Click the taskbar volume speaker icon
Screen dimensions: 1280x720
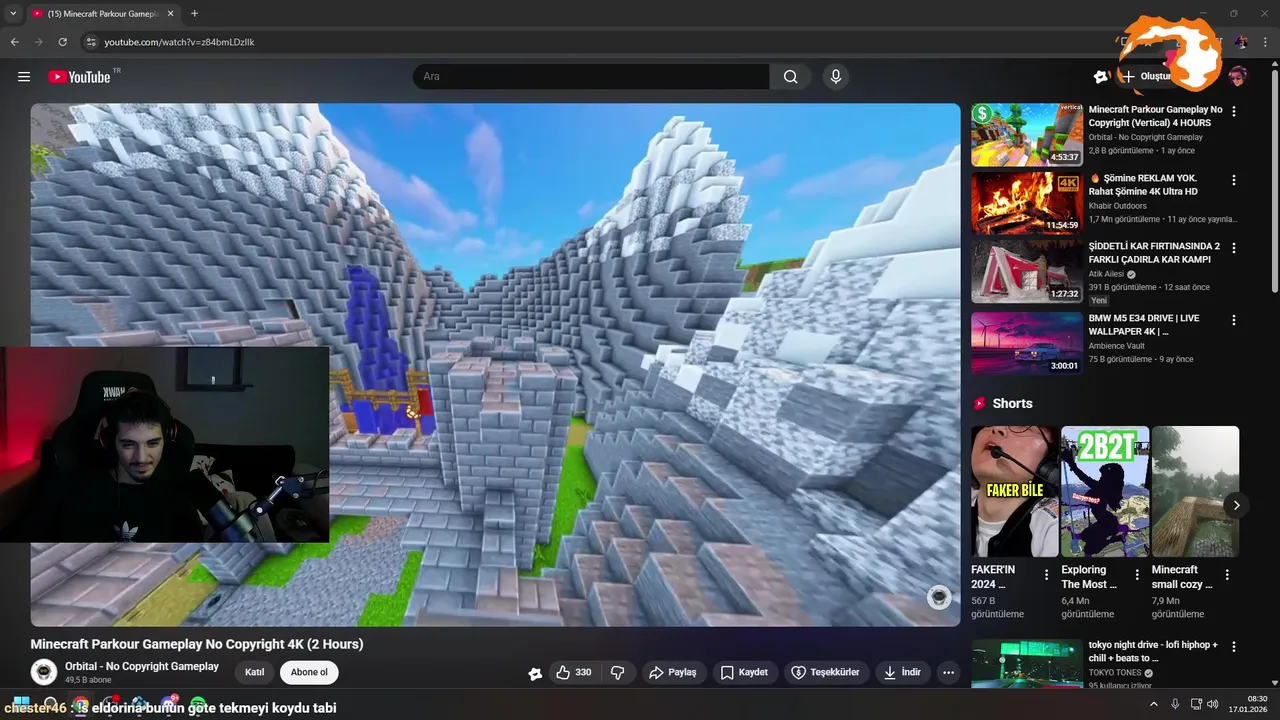1212,705
